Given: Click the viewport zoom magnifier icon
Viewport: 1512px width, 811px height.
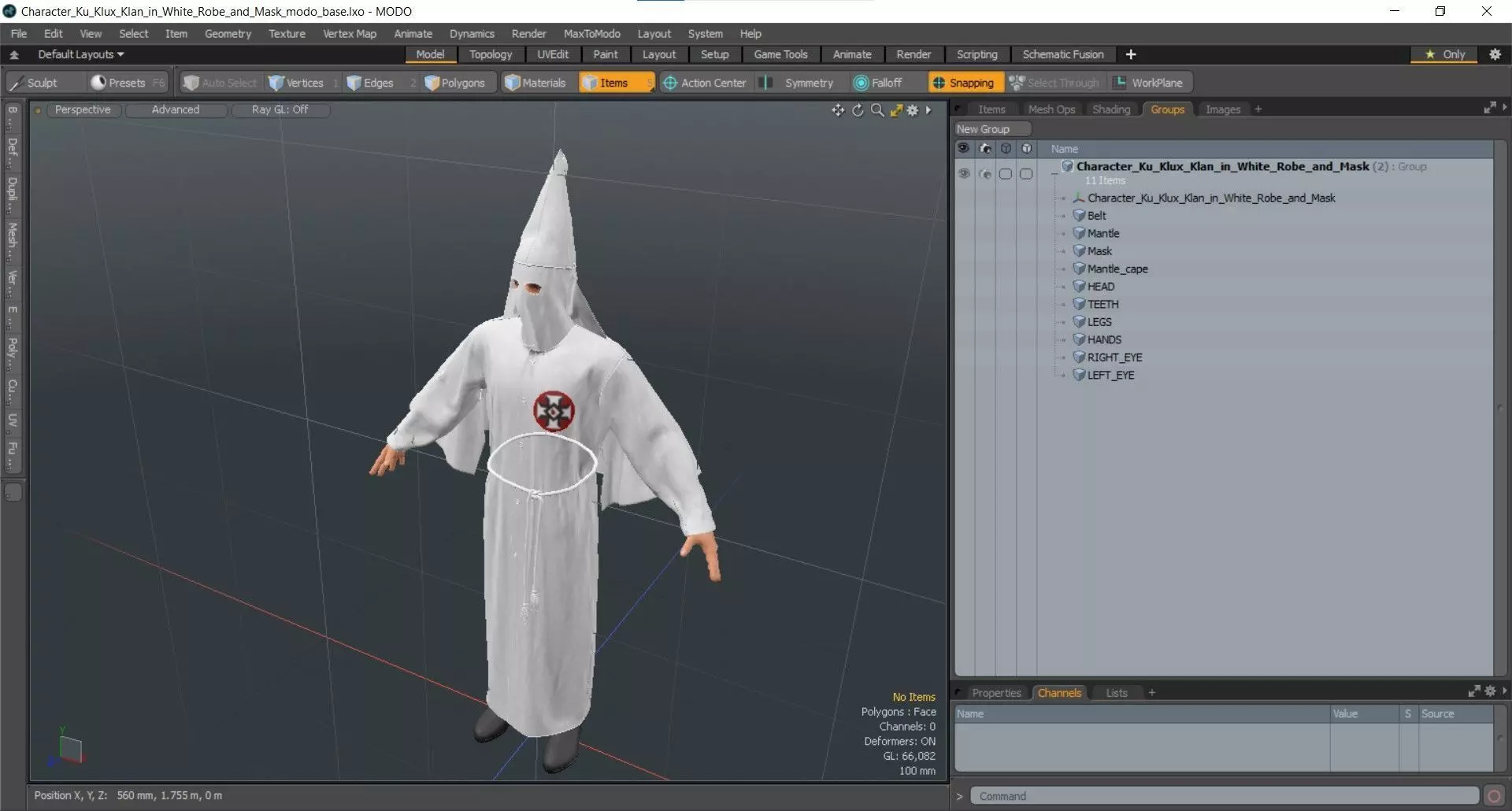Looking at the screenshot, I should (877, 110).
